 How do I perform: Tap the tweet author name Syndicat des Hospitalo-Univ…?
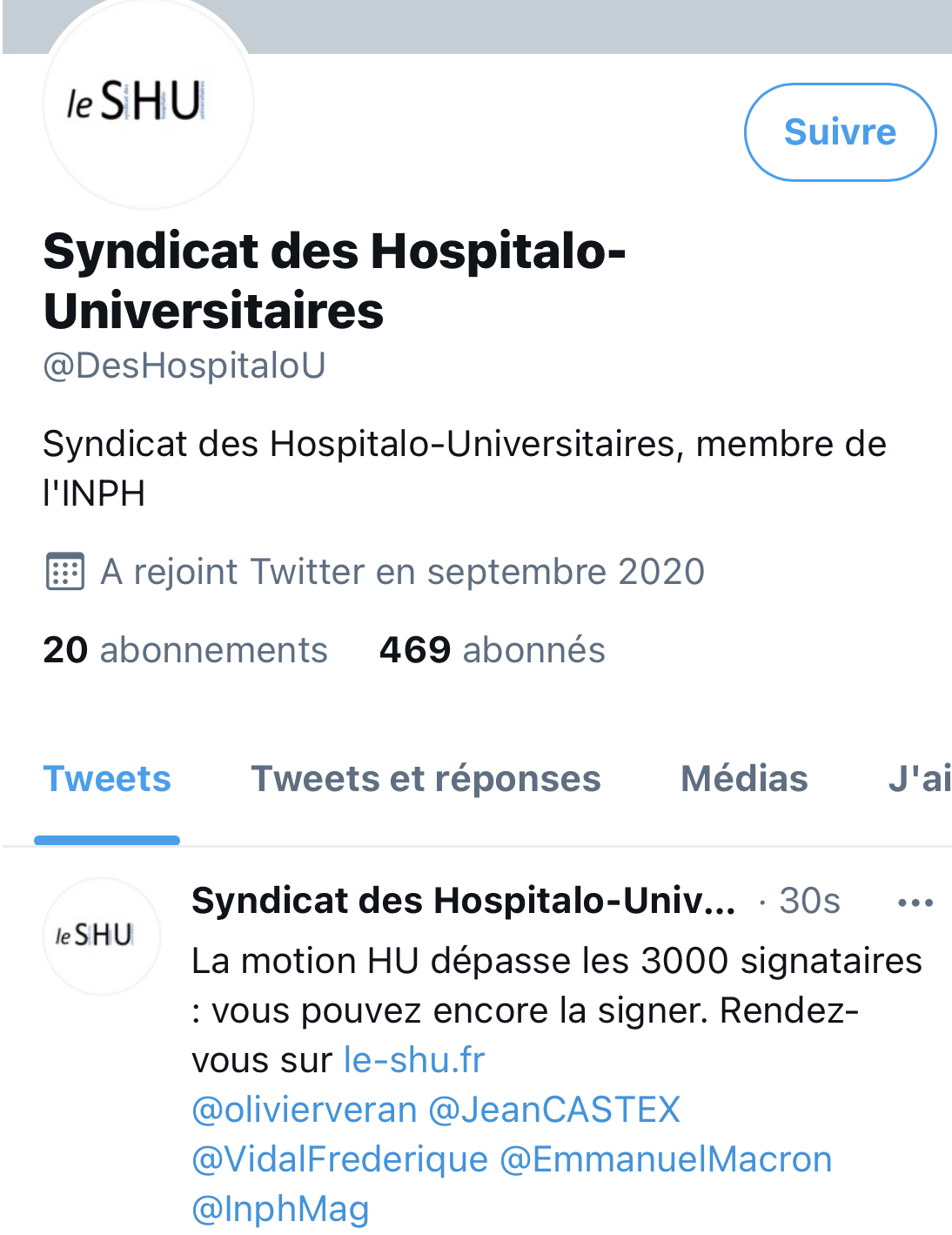pos(464,901)
